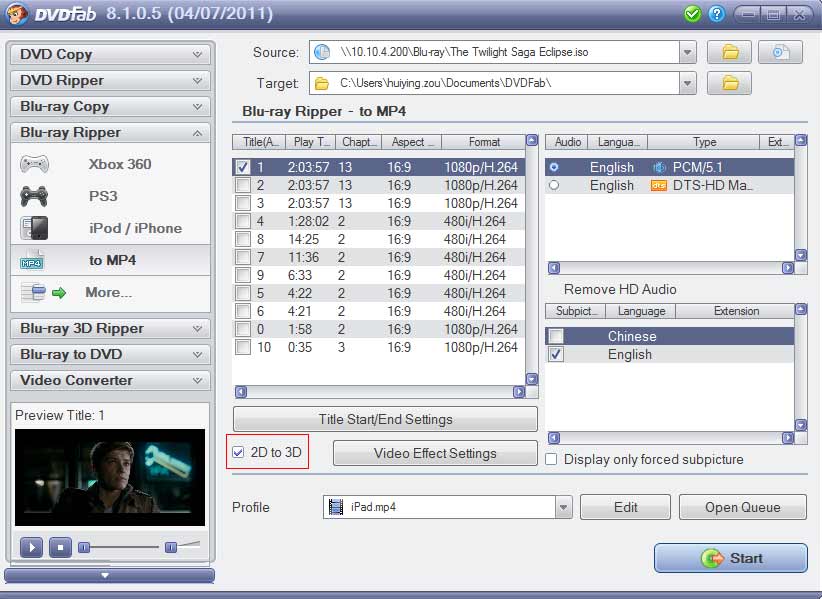Expand Video Converter section
The width and height of the screenshot is (822, 599).
[x=110, y=380]
